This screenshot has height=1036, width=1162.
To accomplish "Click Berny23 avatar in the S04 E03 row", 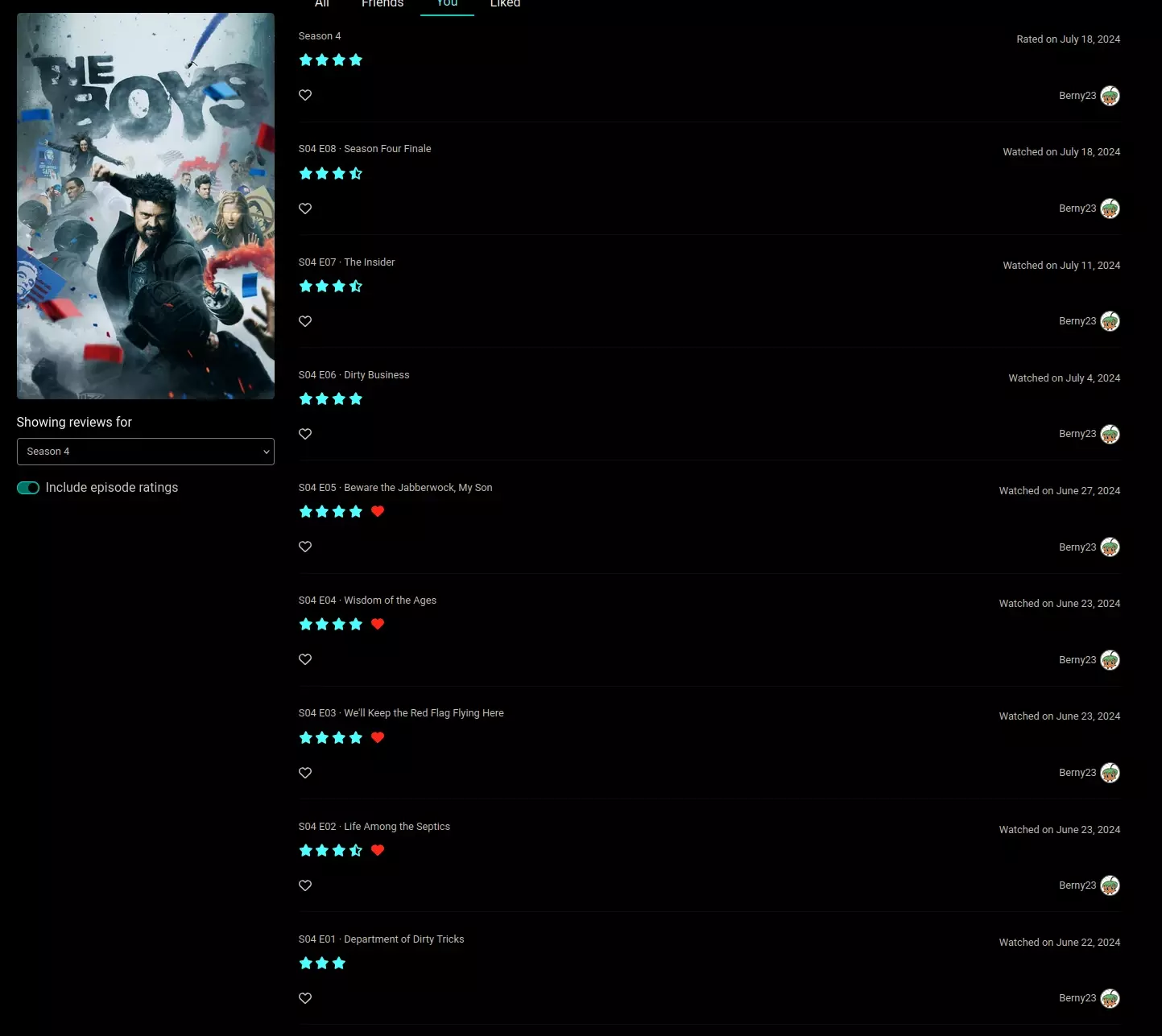I will click(x=1110, y=773).
